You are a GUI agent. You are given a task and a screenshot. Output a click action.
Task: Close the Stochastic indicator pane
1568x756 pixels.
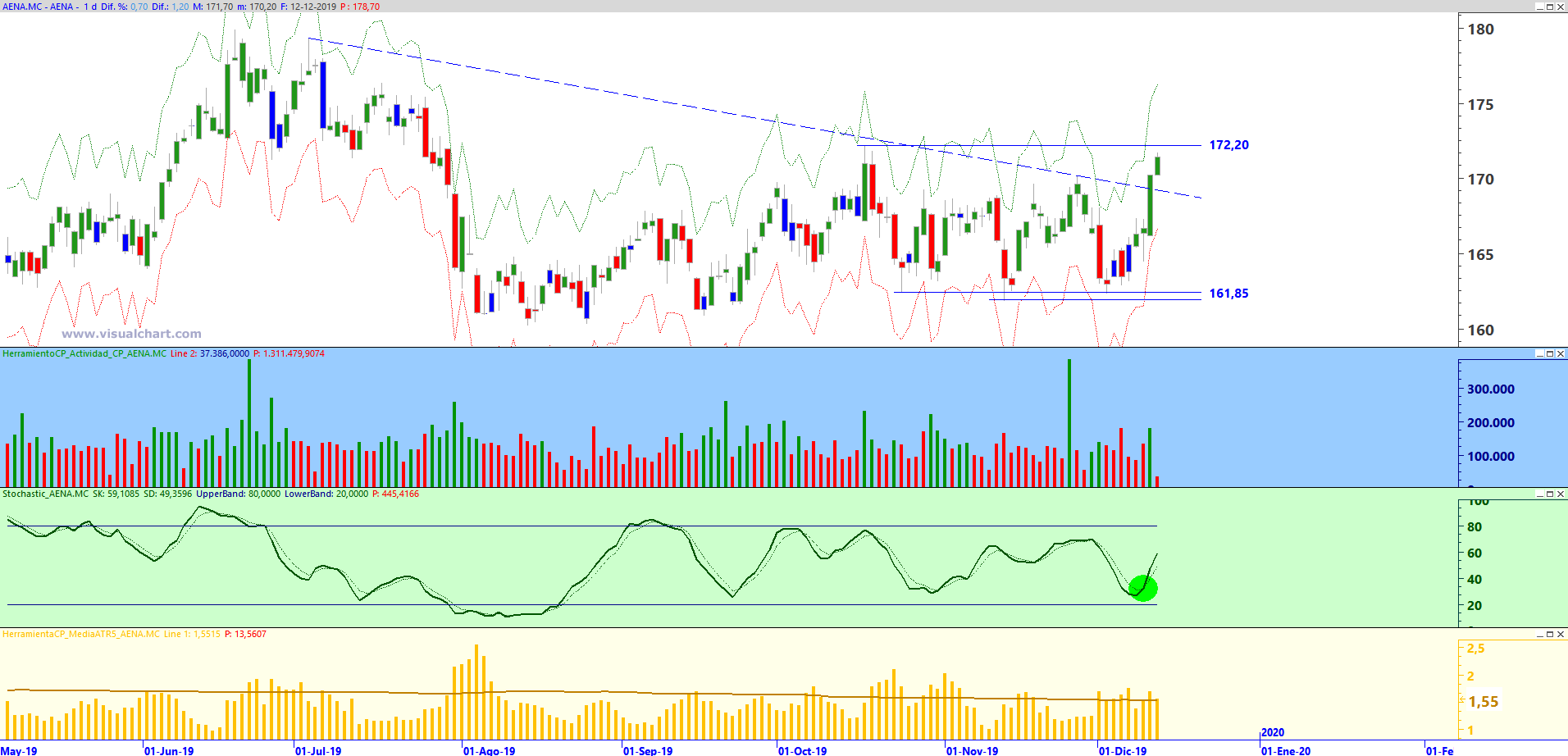coord(1561,494)
